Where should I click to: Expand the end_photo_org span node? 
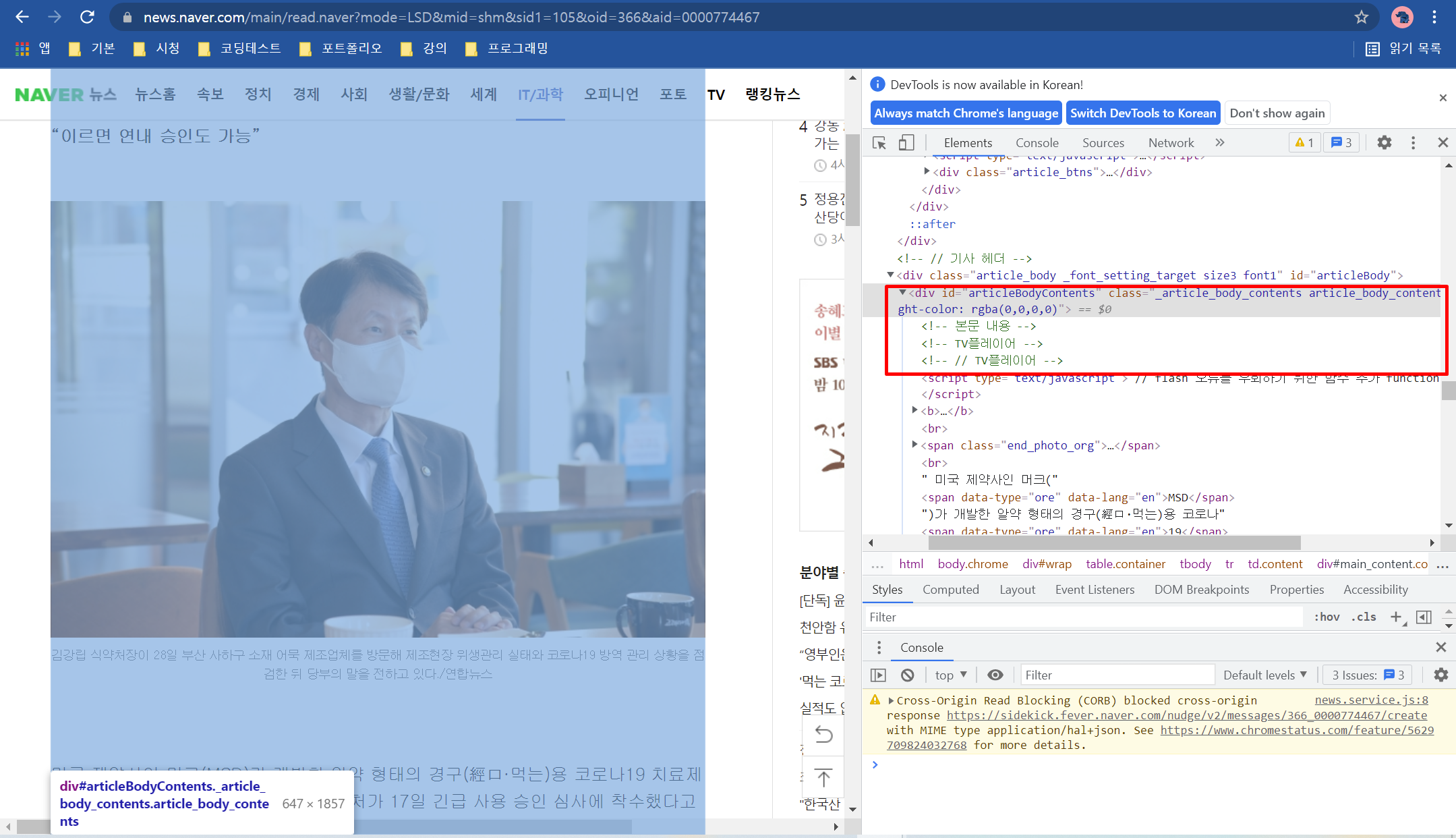click(x=914, y=445)
